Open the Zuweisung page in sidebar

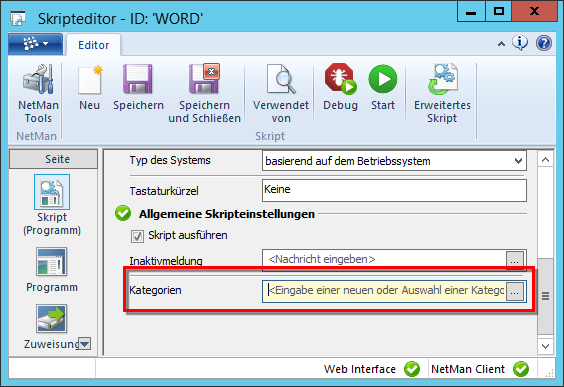[52, 327]
